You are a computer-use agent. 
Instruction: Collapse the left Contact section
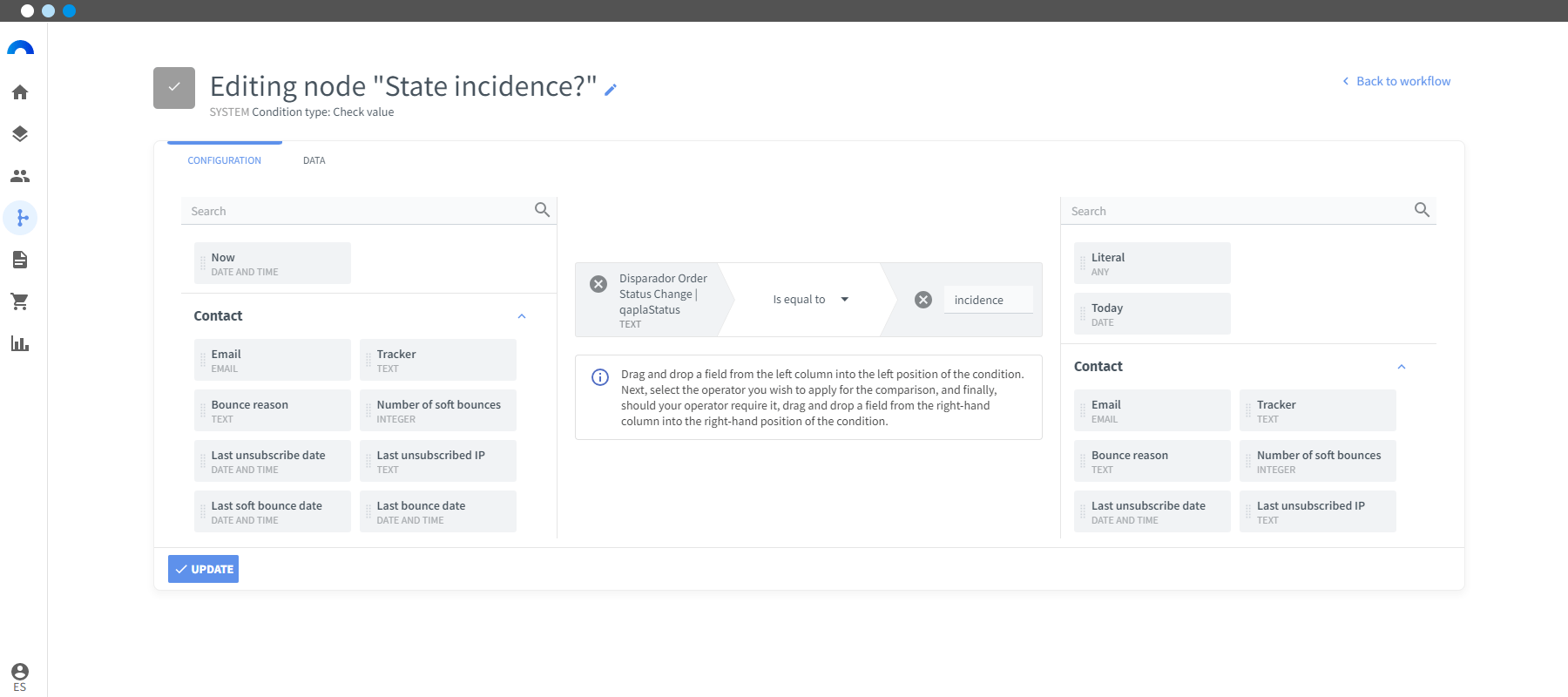click(x=522, y=316)
